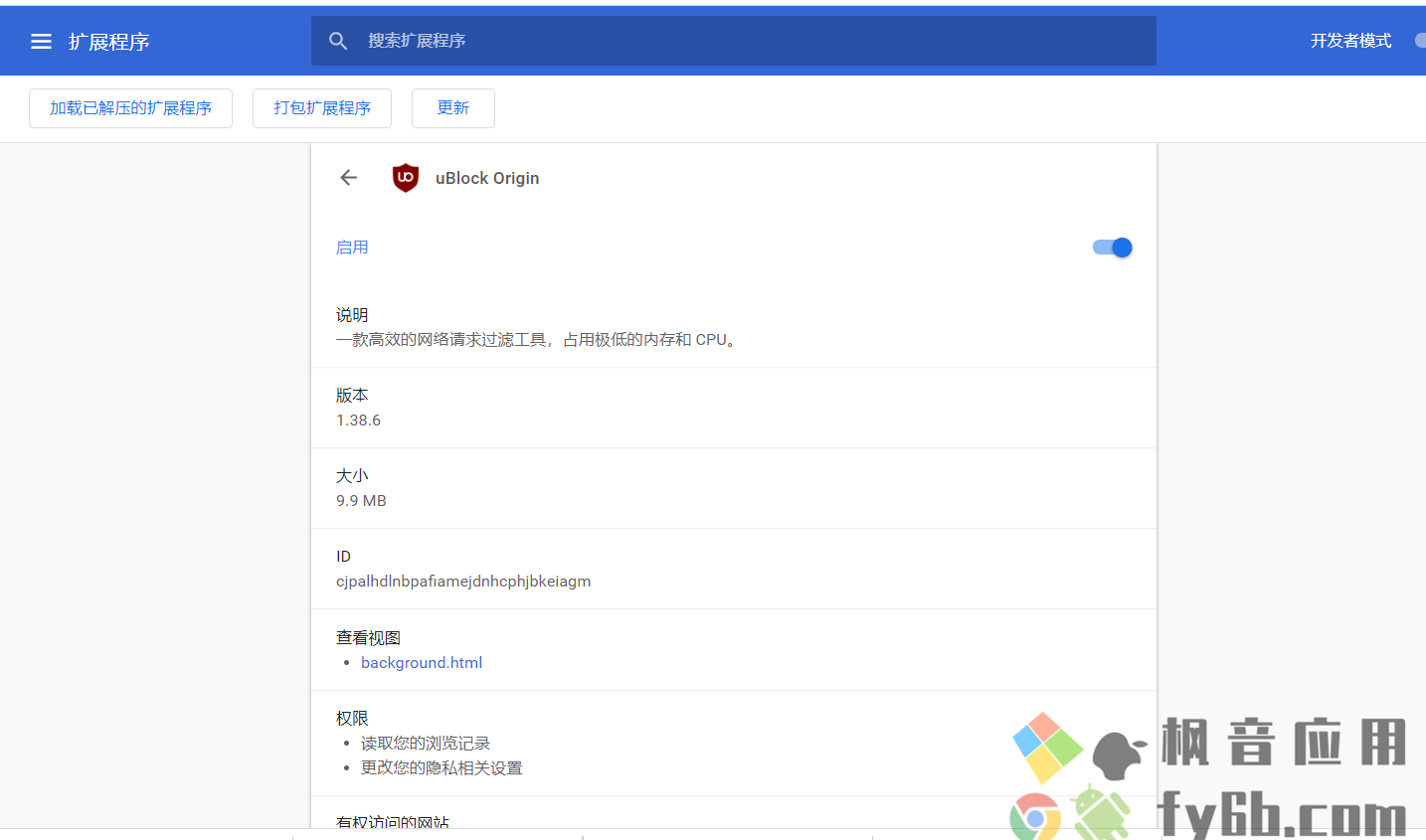Toggle developer mode switch
This screenshot has height=840, width=1426.
click(x=1420, y=41)
